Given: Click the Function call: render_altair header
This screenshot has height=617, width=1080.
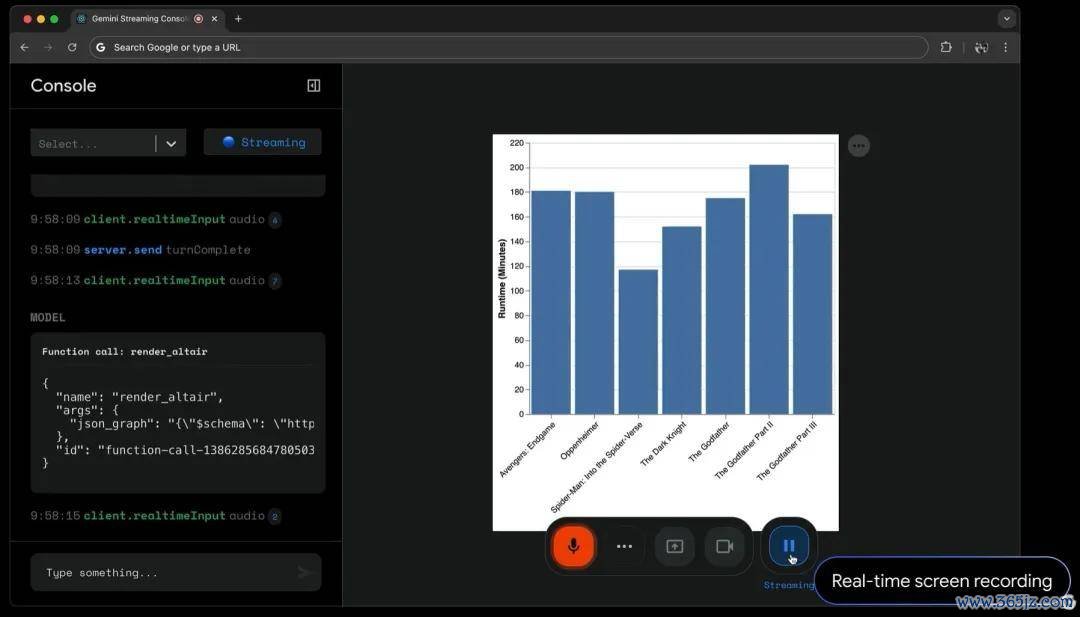Looking at the screenshot, I should (125, 351).
